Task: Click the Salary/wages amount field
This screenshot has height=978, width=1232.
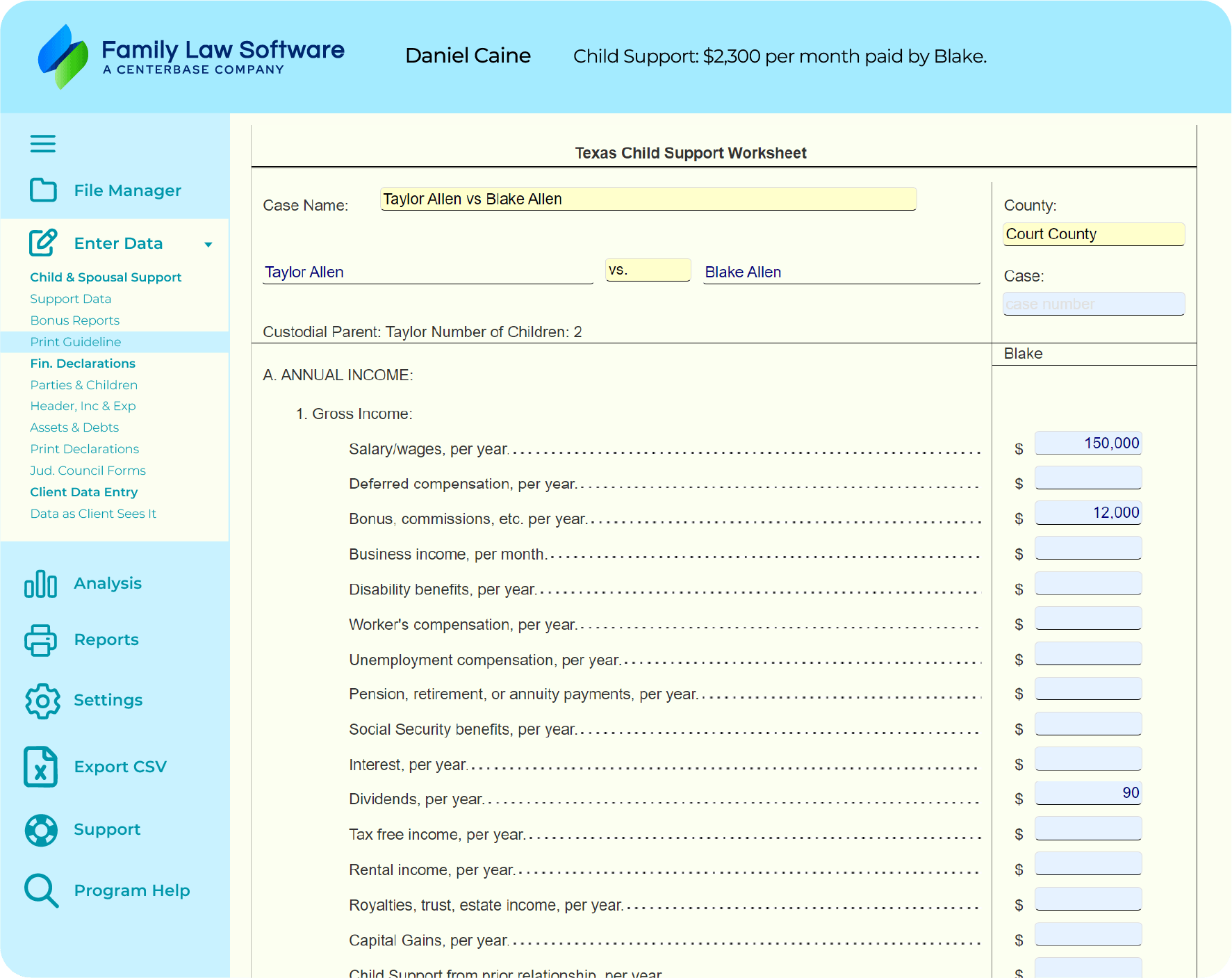Action: [x=1087, y=443]
